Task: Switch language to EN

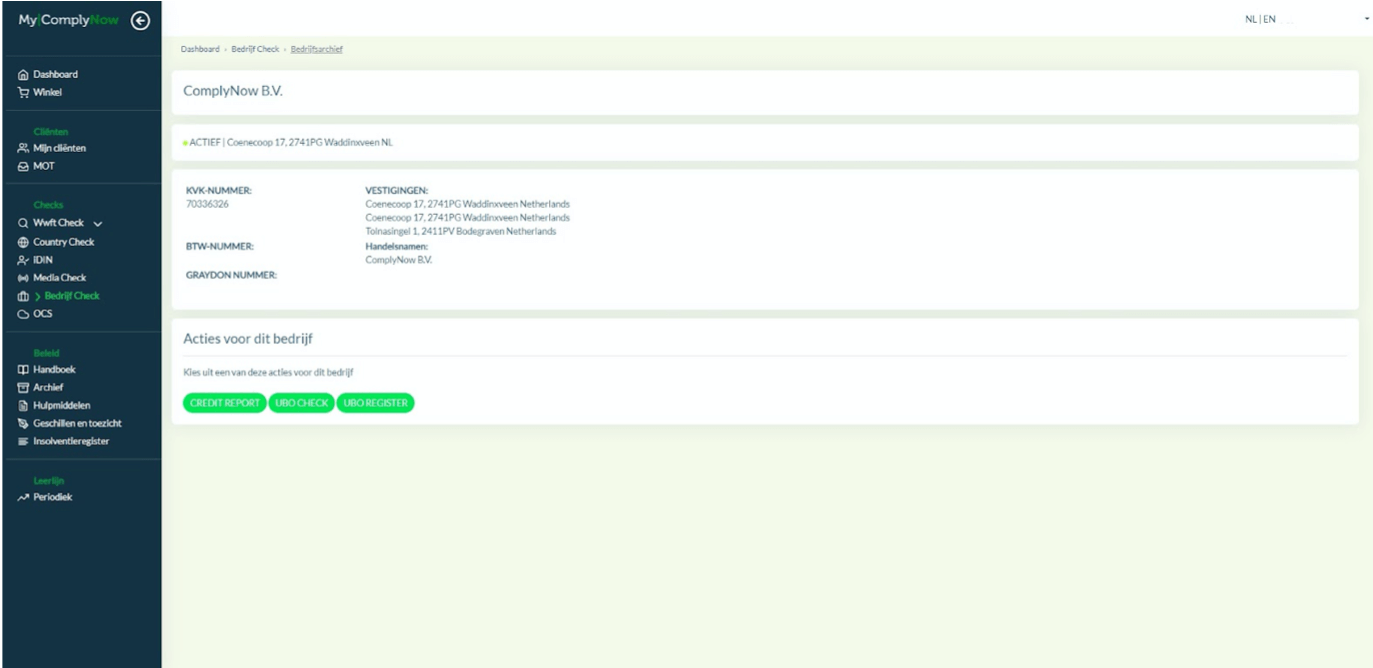Action: pyautogui.click(x=1269, y=19)
